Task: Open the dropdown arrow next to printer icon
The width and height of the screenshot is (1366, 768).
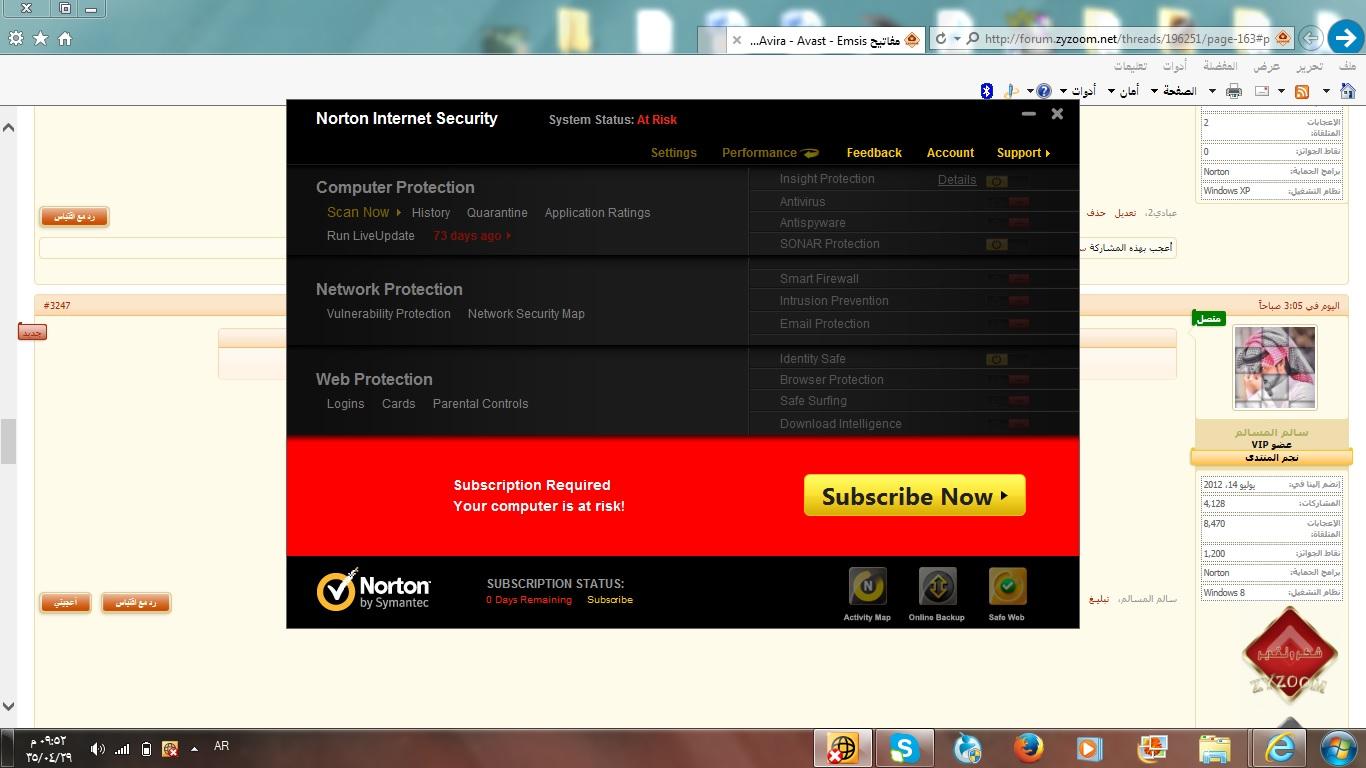Action: [1212, 91]
